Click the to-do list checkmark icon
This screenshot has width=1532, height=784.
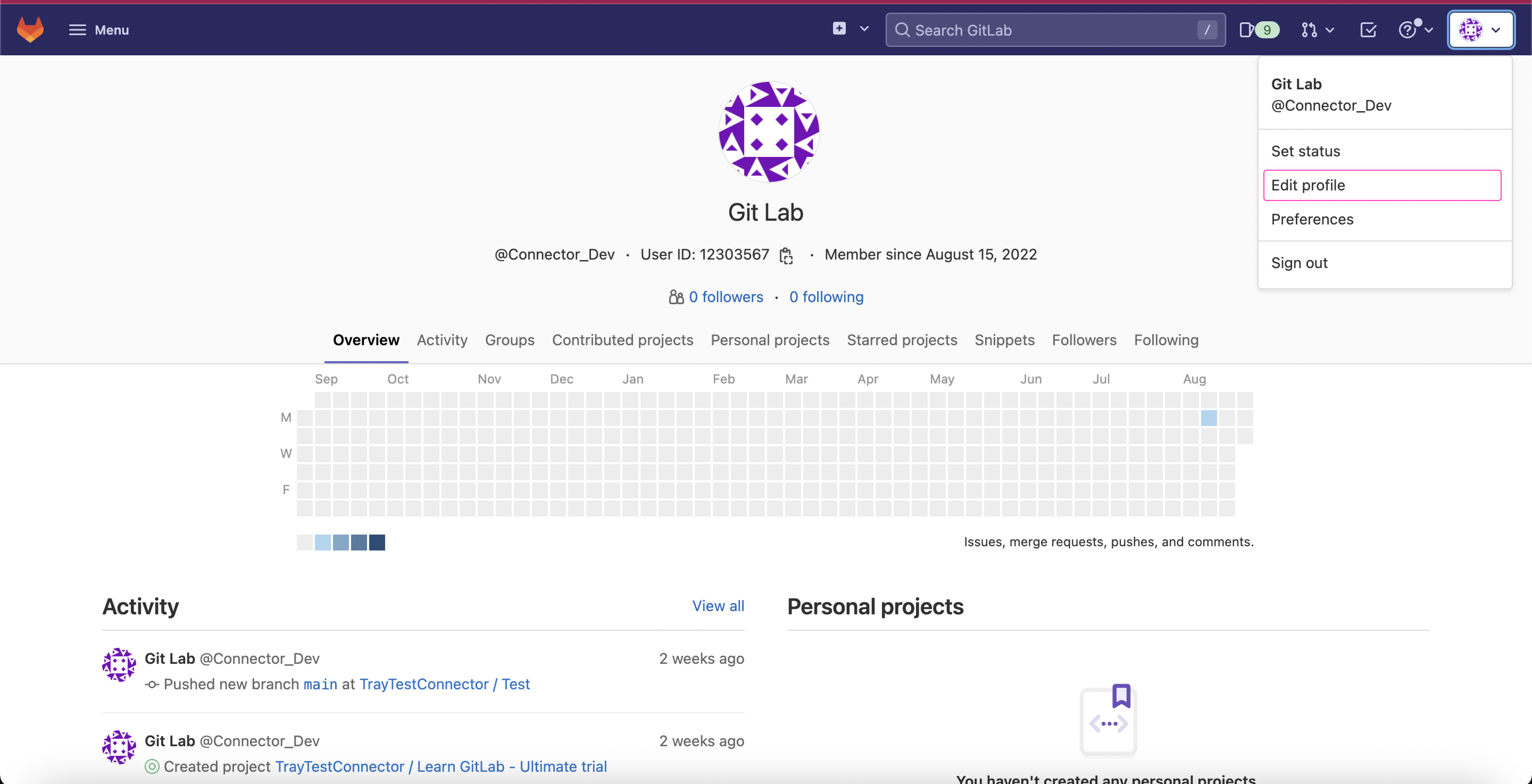coord(1368,30)
